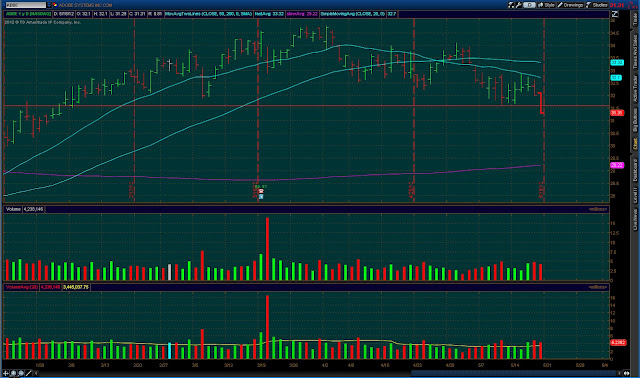This screenshot has width=640, height=378.
Task: Click the symbol input field showing ADBE
Action: coord(26,5)
